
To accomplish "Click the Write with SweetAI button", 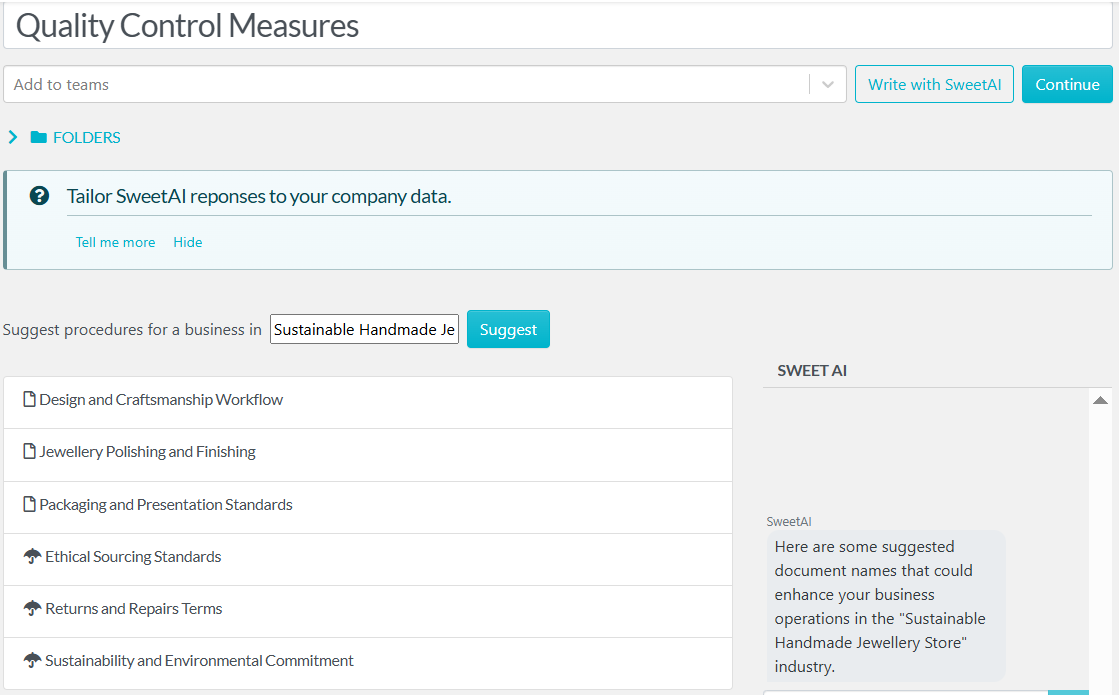I will coord(934,84).
